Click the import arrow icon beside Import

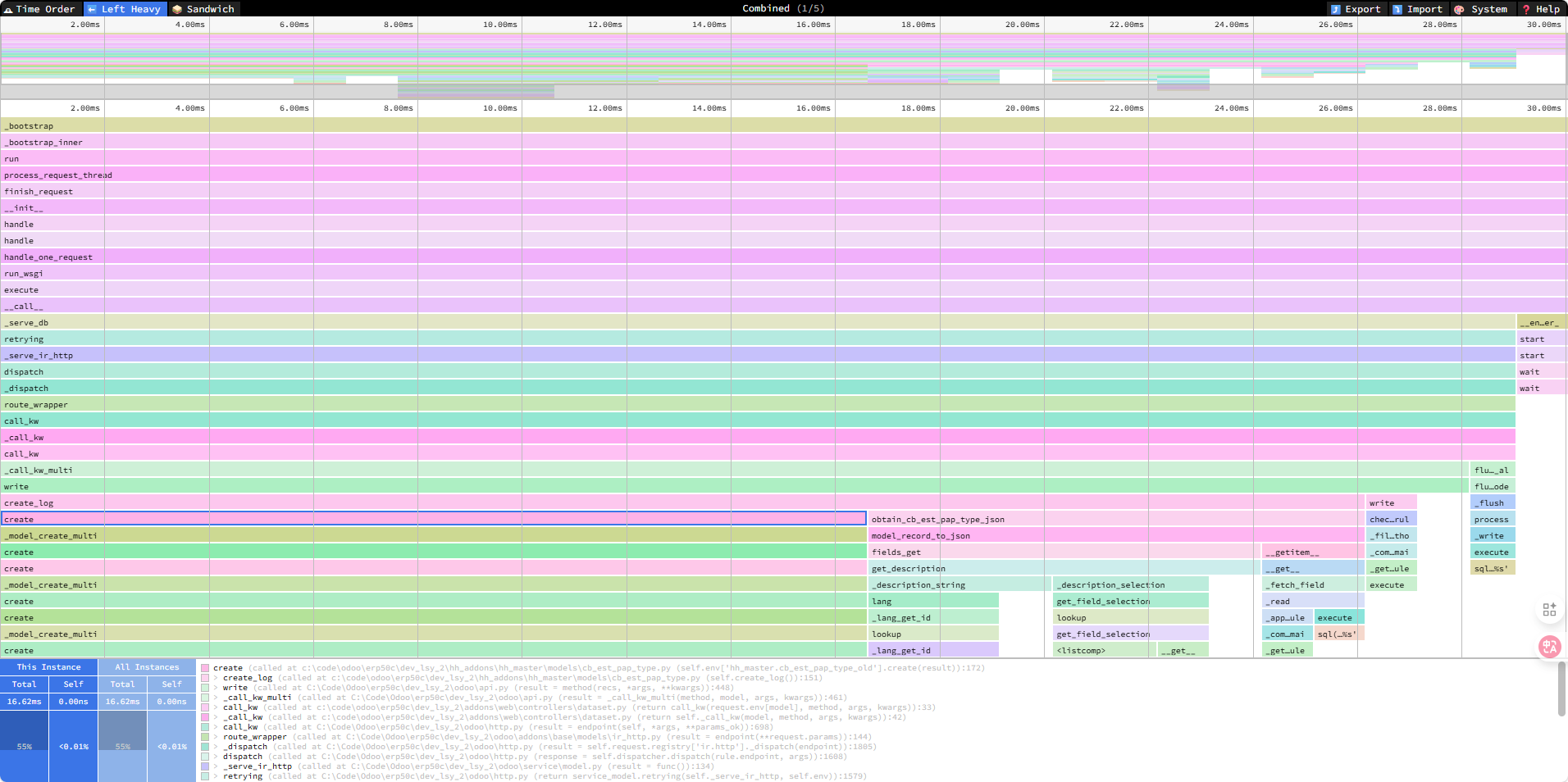pos(1397,9)
